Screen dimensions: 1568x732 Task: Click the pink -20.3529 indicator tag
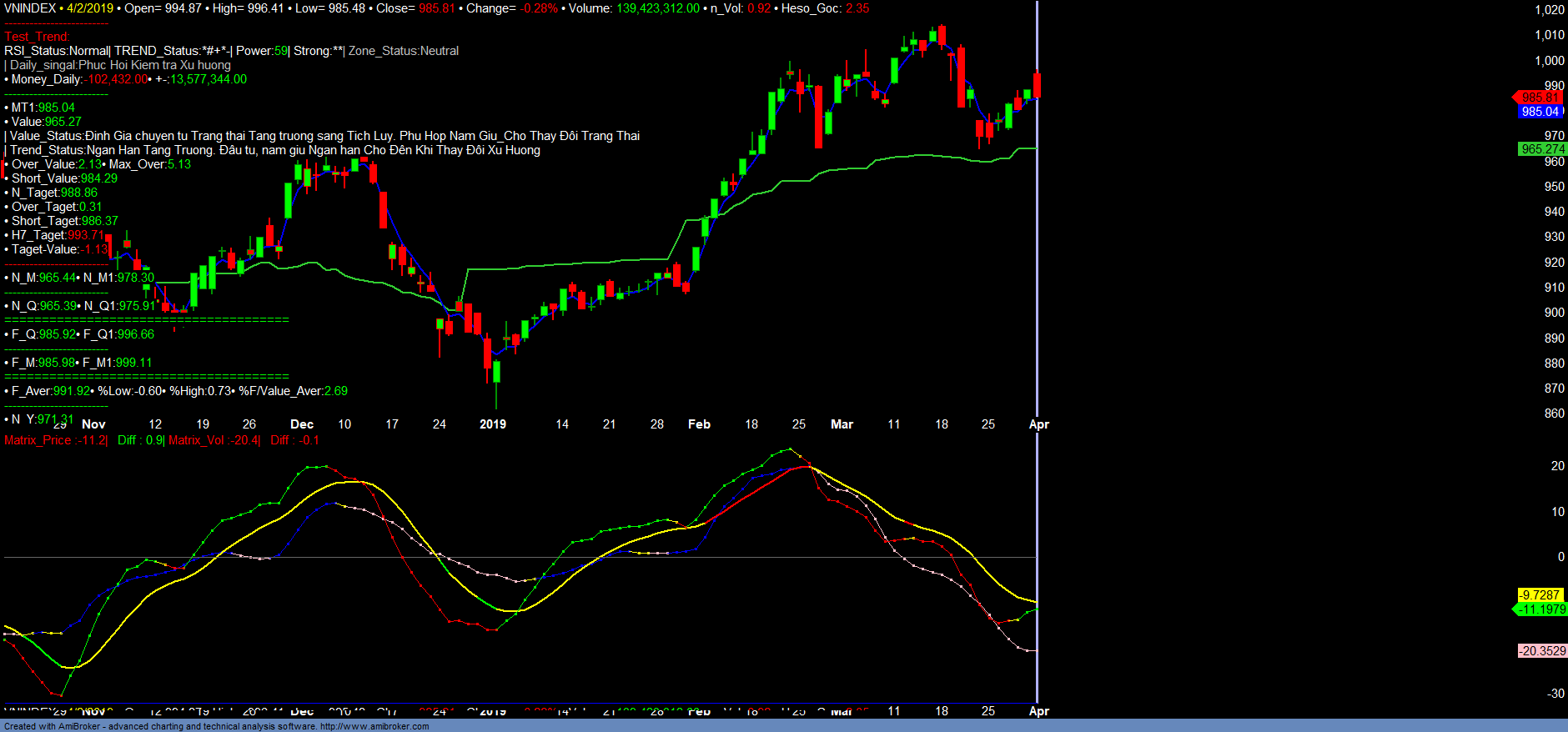pyautogui.click(x=1542, y=651)
